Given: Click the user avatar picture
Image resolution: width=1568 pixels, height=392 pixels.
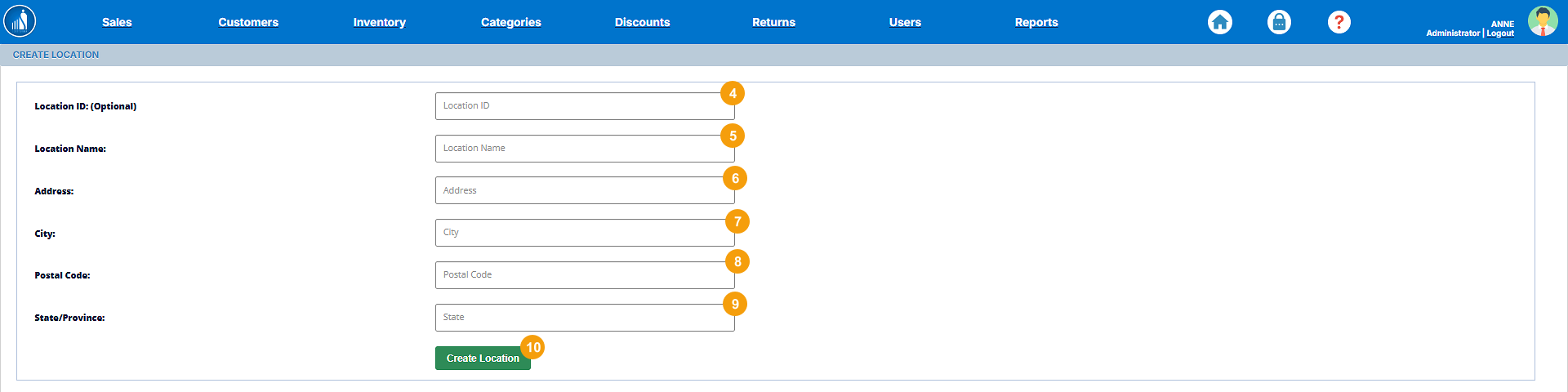Looking at the screenshot, I should click(x=1542, y=21).
